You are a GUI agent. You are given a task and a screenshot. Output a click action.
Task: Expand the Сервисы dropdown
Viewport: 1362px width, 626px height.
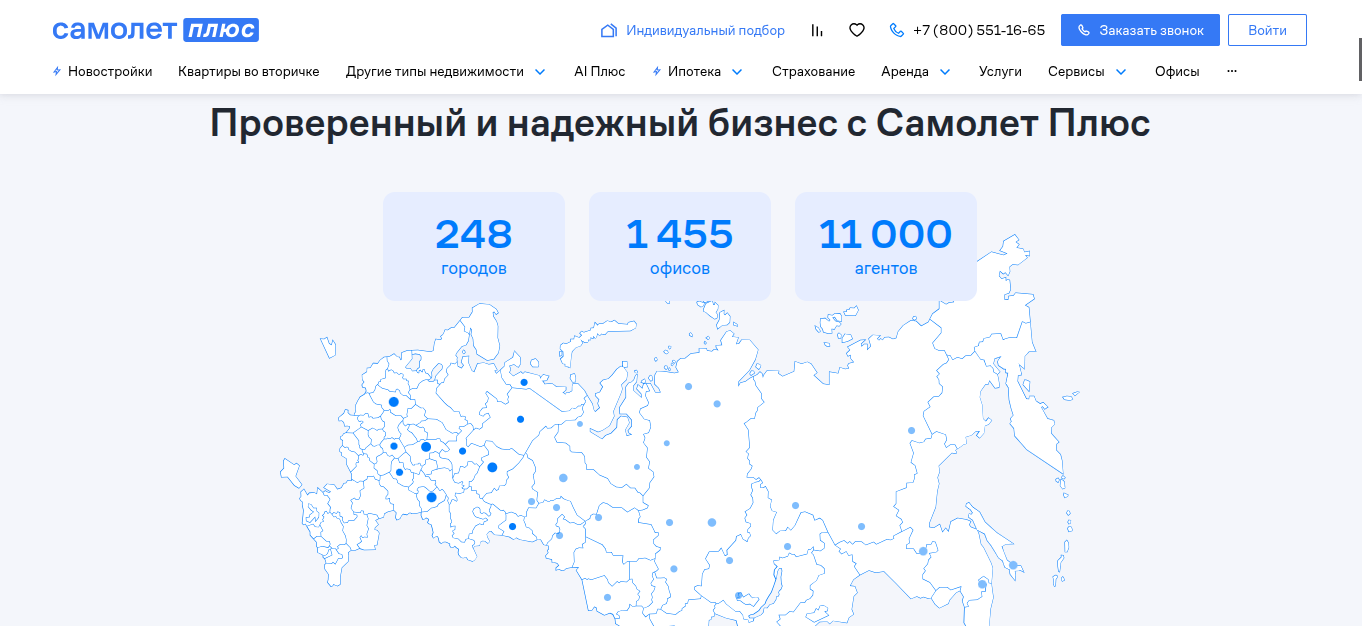(1087, 71)
